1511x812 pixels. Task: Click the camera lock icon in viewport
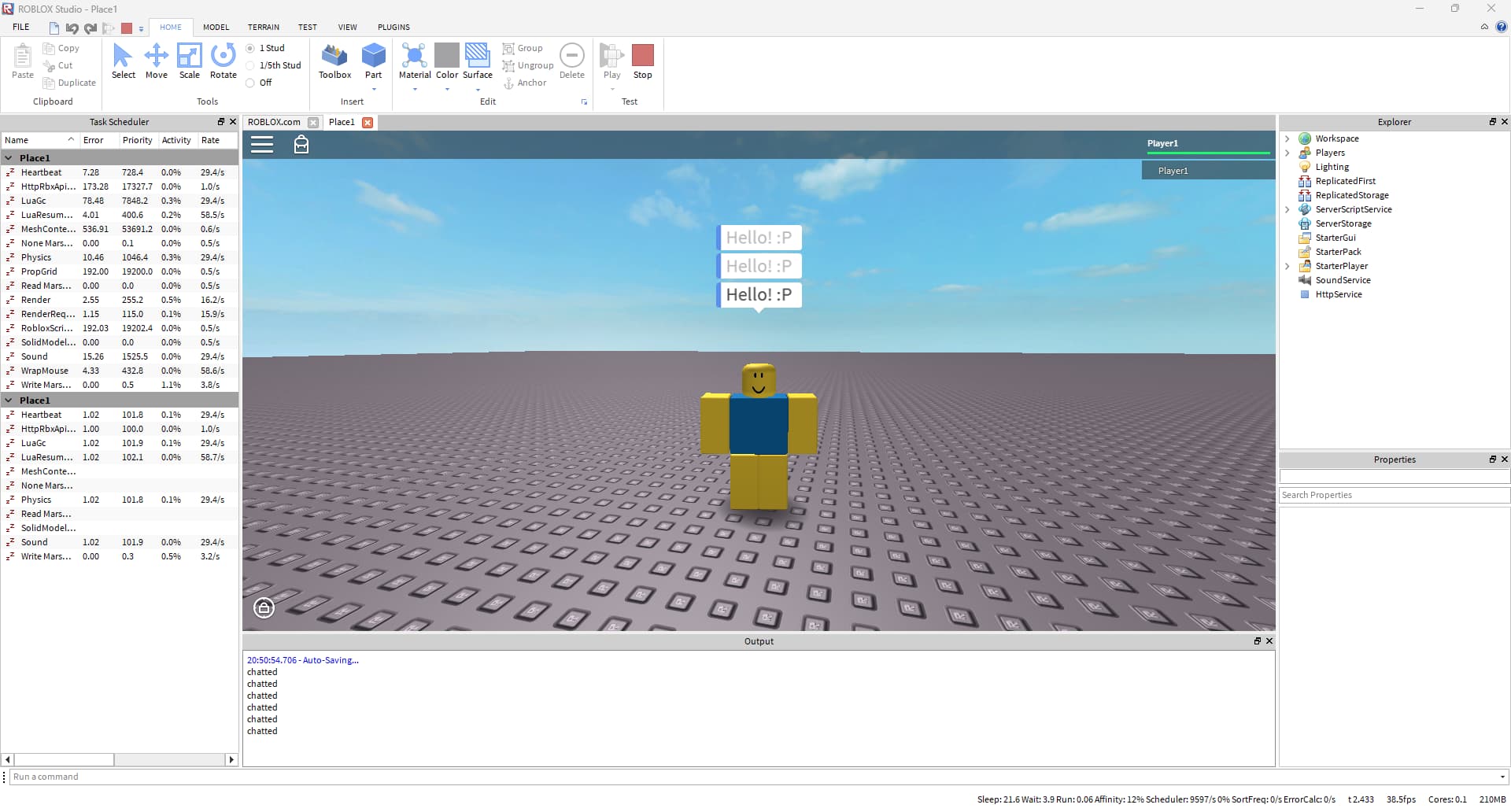coord(264,607)
